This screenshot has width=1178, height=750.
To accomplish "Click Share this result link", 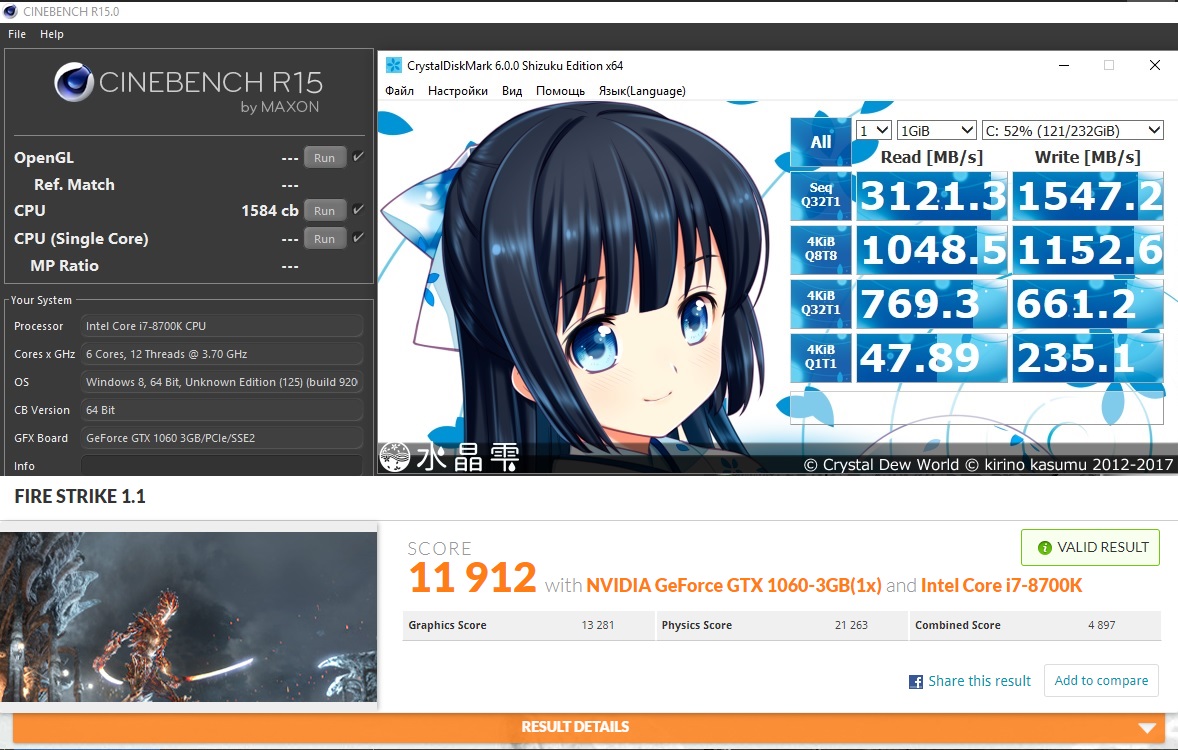I will tap(979, 681).
